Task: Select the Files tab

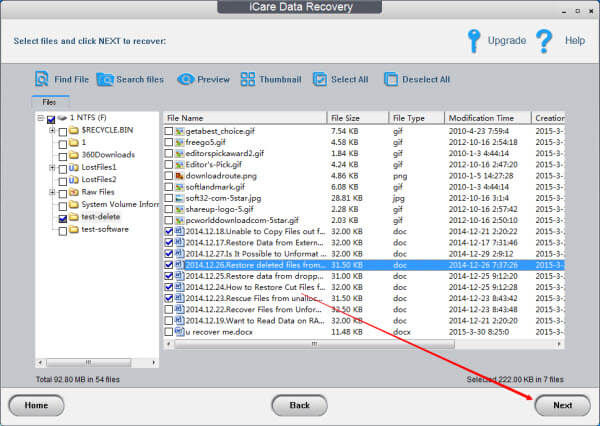Action: pyautogui.click(x=49, y=102)
